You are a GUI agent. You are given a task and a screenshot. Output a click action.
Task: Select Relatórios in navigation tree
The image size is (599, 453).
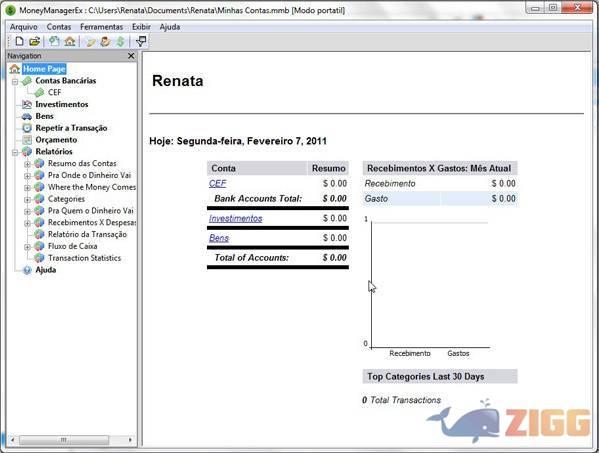point(54,152)
